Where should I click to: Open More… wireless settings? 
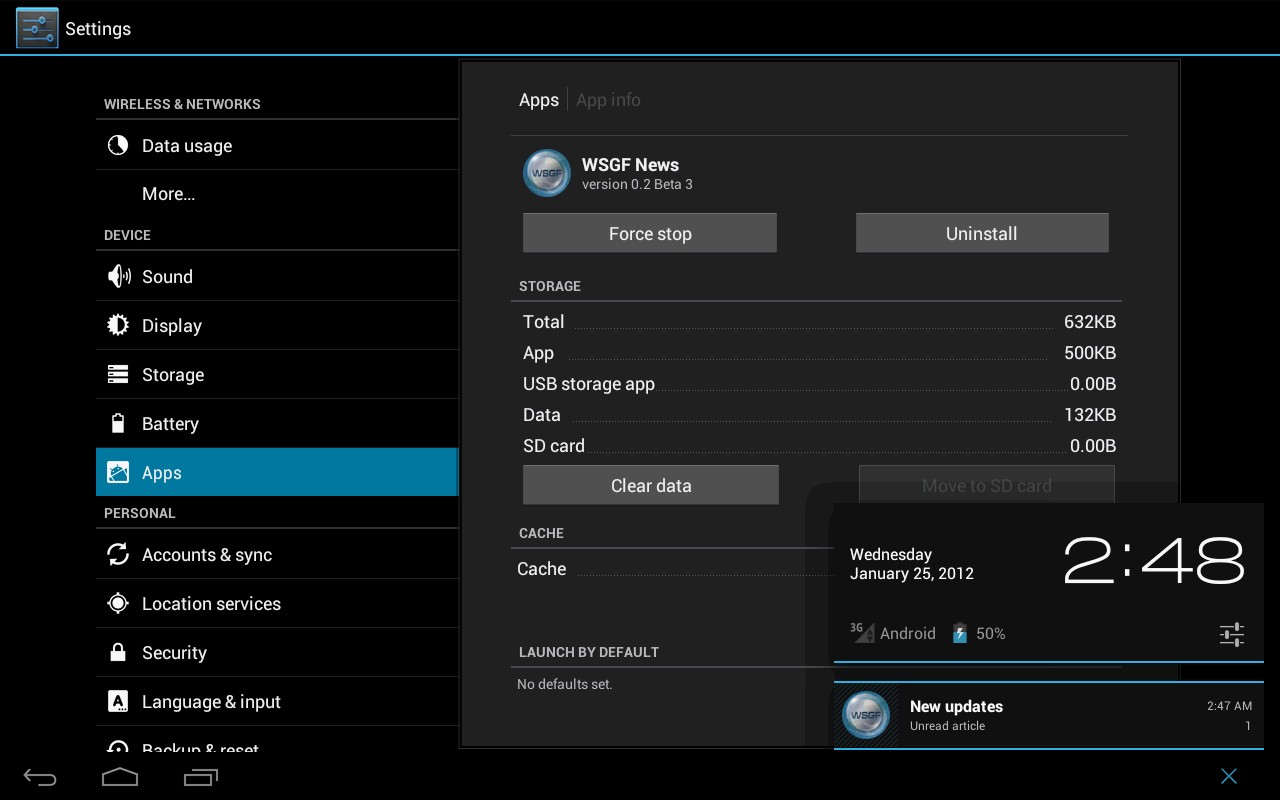point(277,194)
